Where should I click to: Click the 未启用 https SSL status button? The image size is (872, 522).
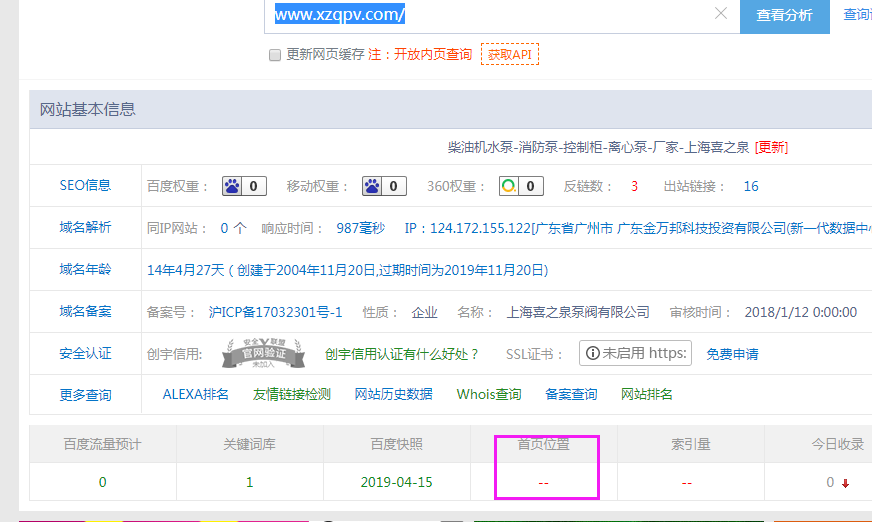(x=635, y=353)
